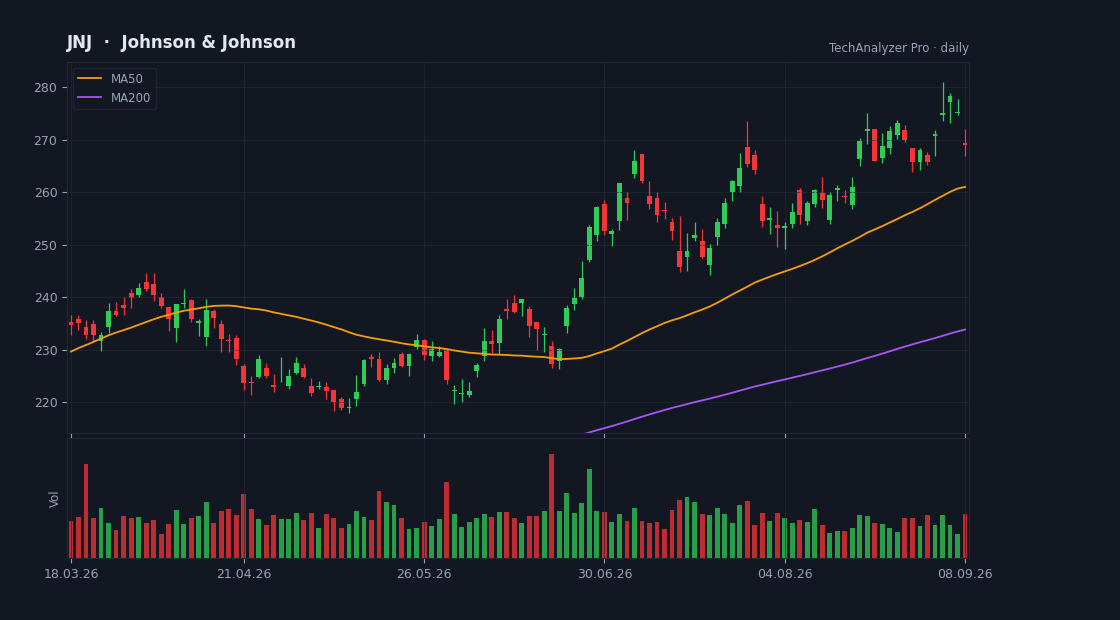
Task: Click the TechAnalyzer Pro · daily label
Action: (899, 48)
